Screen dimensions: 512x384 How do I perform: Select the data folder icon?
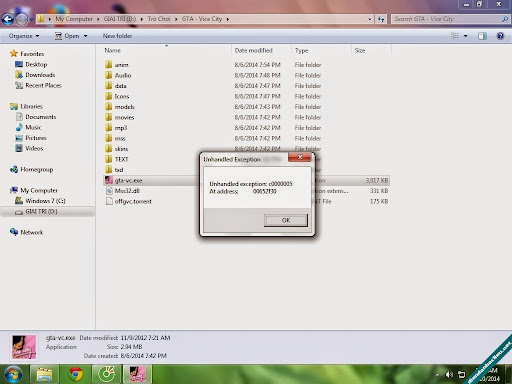pos(109,86)
